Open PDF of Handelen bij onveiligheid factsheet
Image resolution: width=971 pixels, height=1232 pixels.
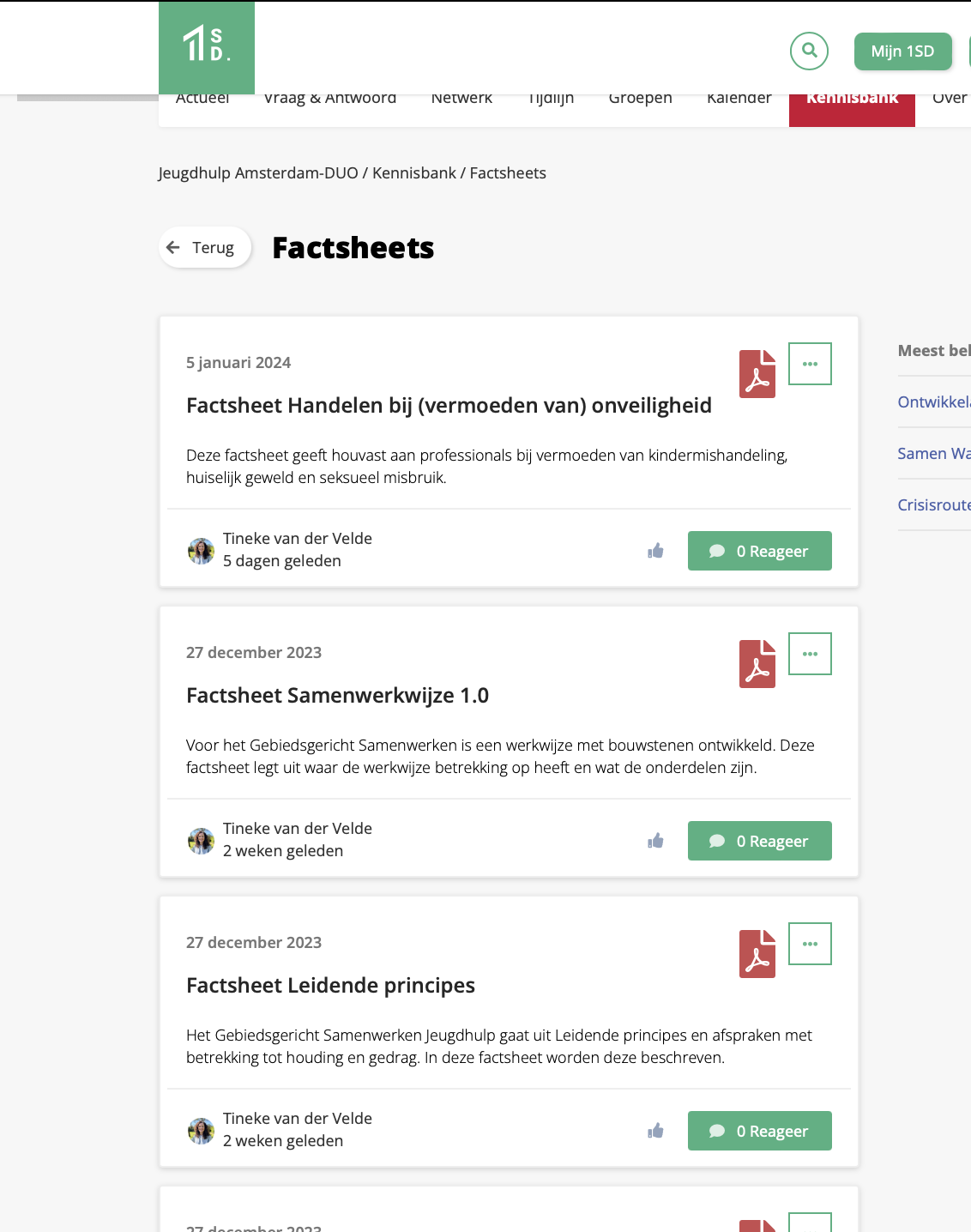point(757,374)
